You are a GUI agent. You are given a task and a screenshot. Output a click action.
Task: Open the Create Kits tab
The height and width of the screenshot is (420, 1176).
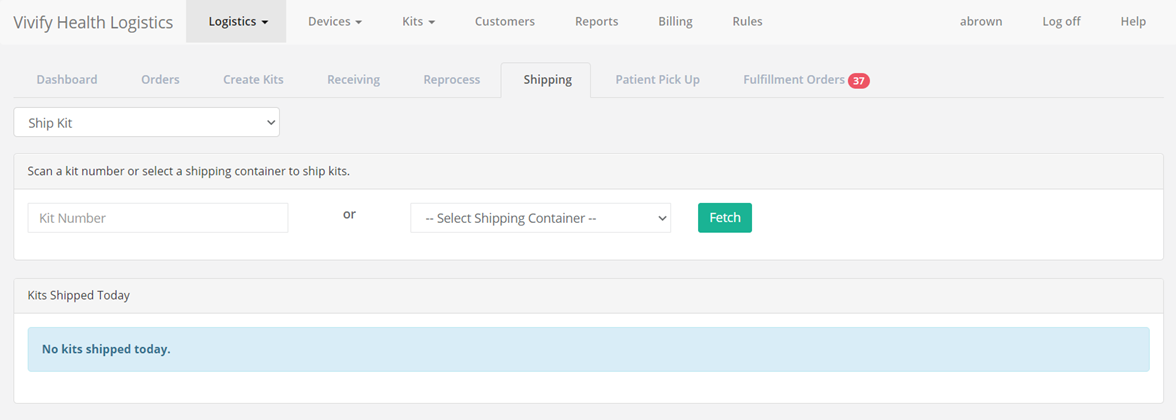coord(254,80)
